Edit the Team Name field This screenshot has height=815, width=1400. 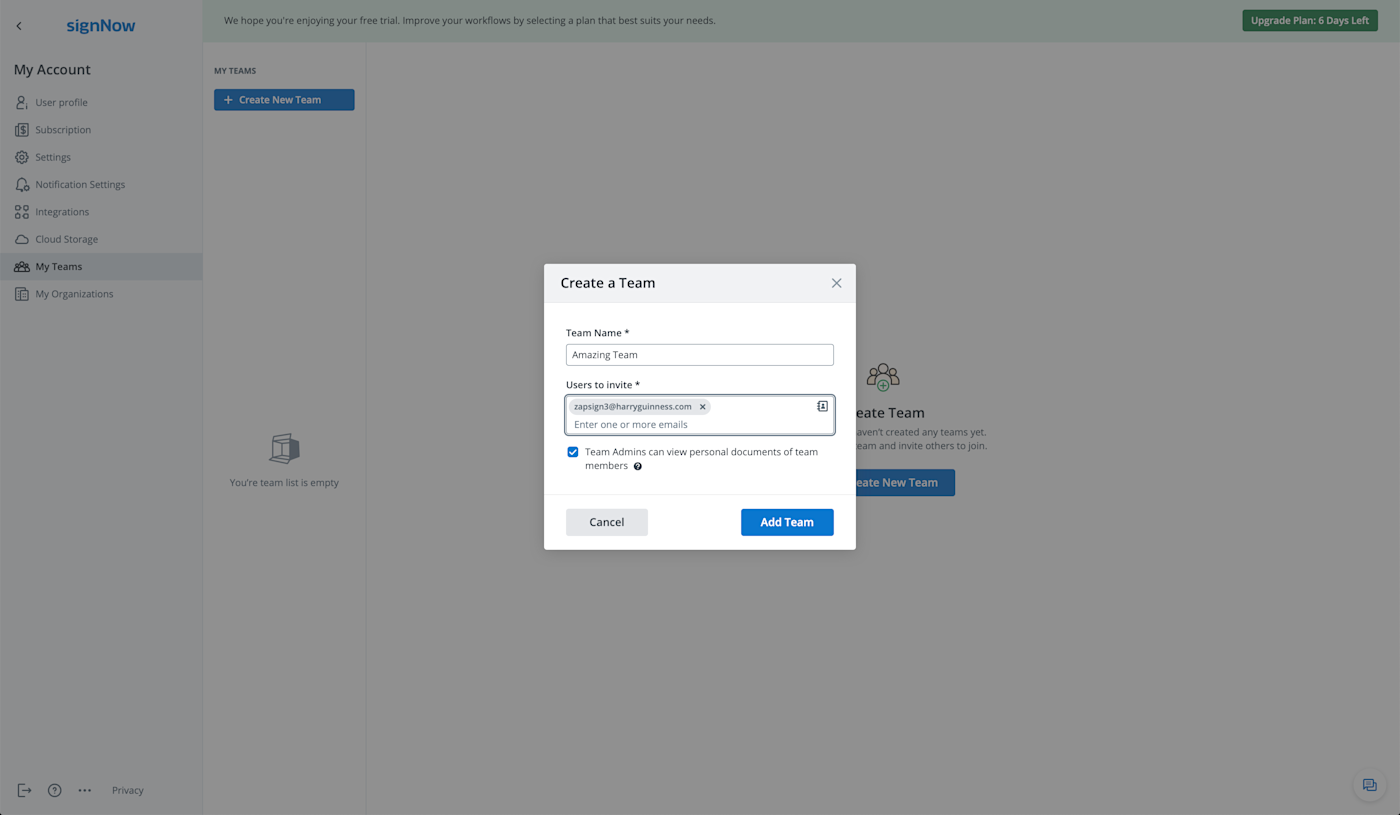700,355
